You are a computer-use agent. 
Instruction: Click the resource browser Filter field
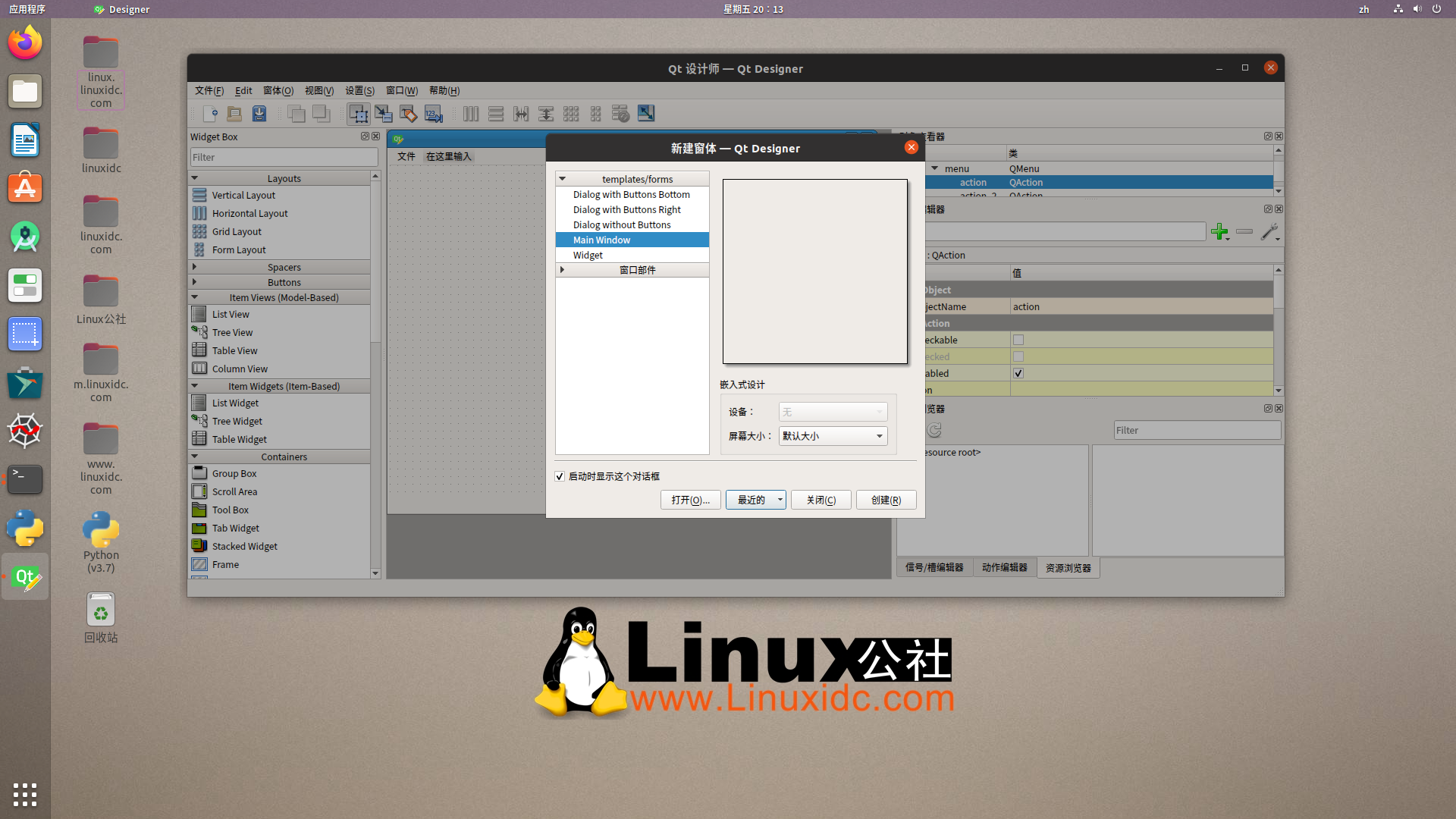coord(1197,430)
